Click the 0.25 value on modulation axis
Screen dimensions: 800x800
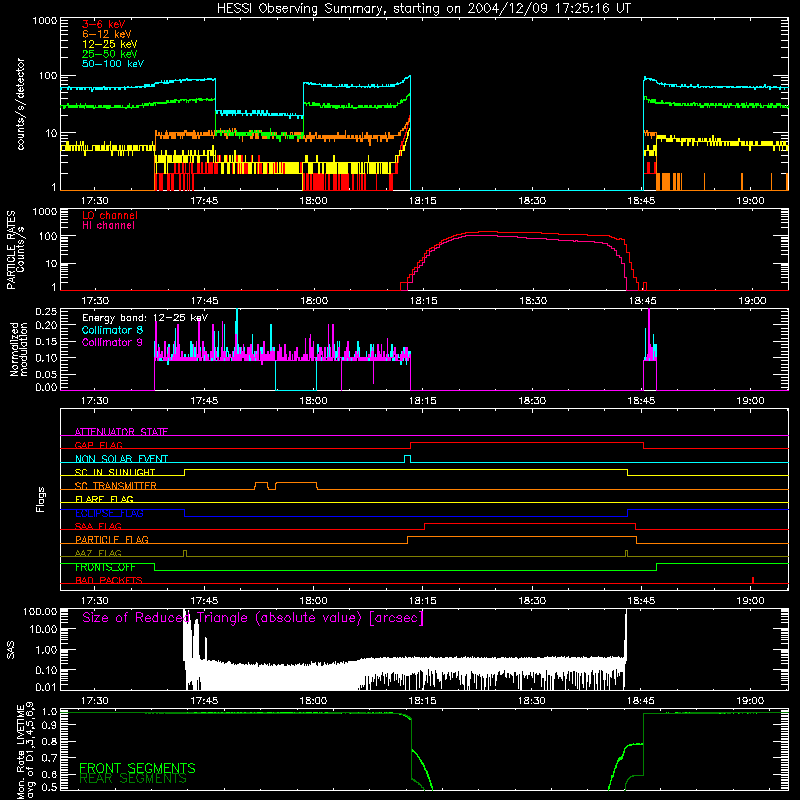point(46,312)
